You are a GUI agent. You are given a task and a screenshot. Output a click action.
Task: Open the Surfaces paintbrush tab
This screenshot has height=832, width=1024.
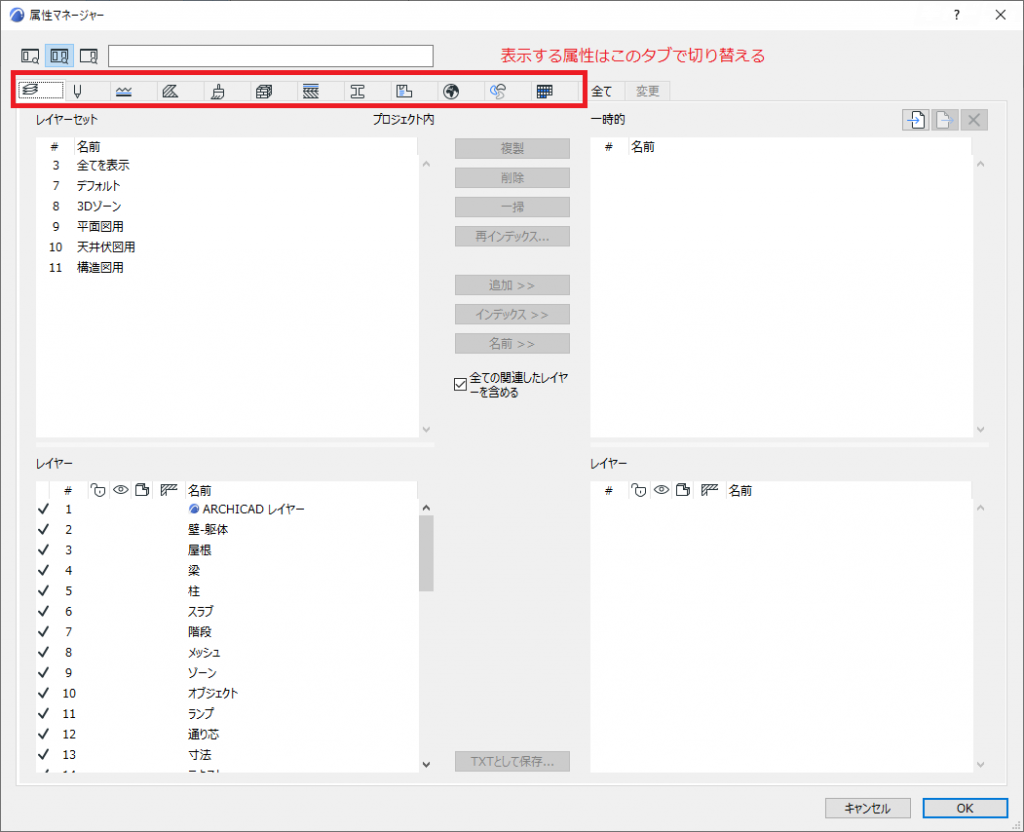pyautogui.click(x=217, y=91)
